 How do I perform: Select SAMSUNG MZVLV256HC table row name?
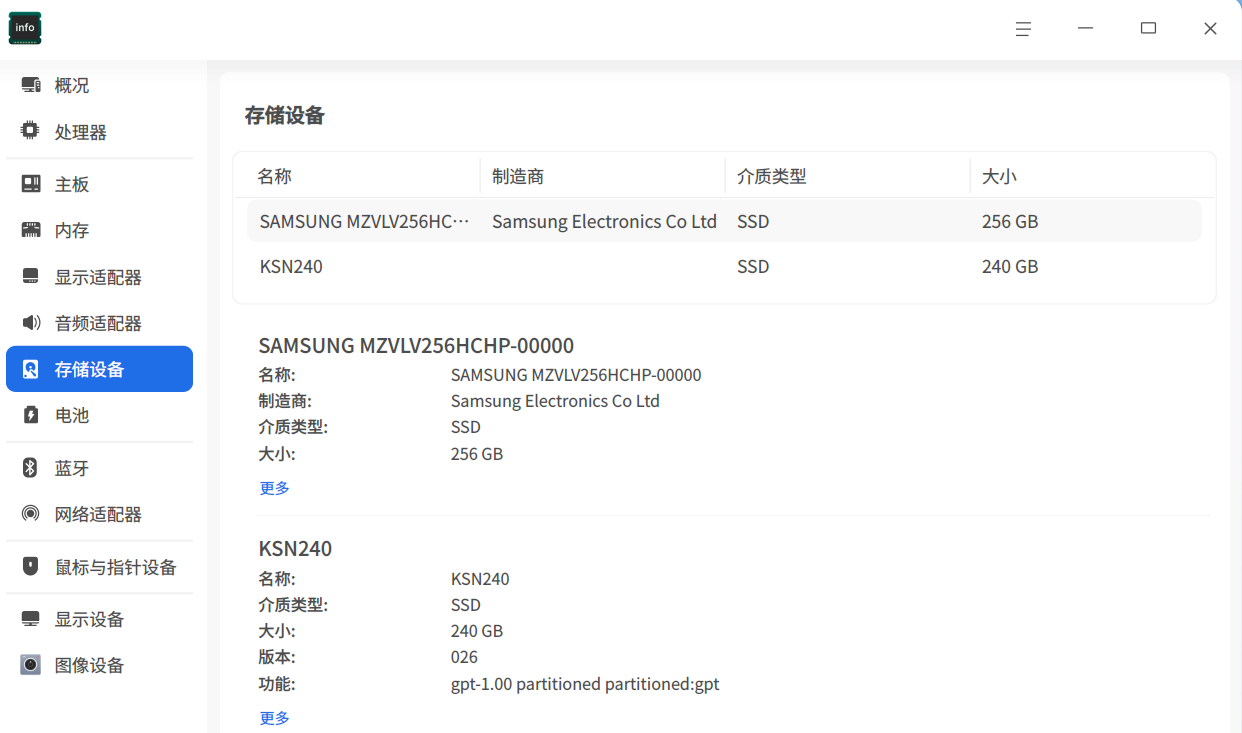pyautogui.click(x=364, y=221)
